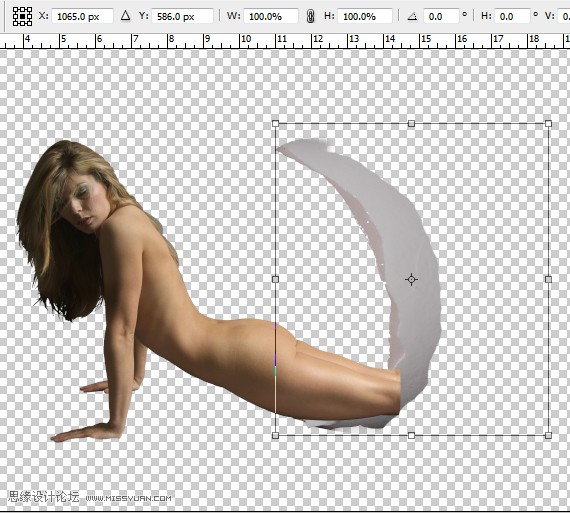Click the rotation angle icon
Screen dimensions: 570x513
(x=412, y=16)
